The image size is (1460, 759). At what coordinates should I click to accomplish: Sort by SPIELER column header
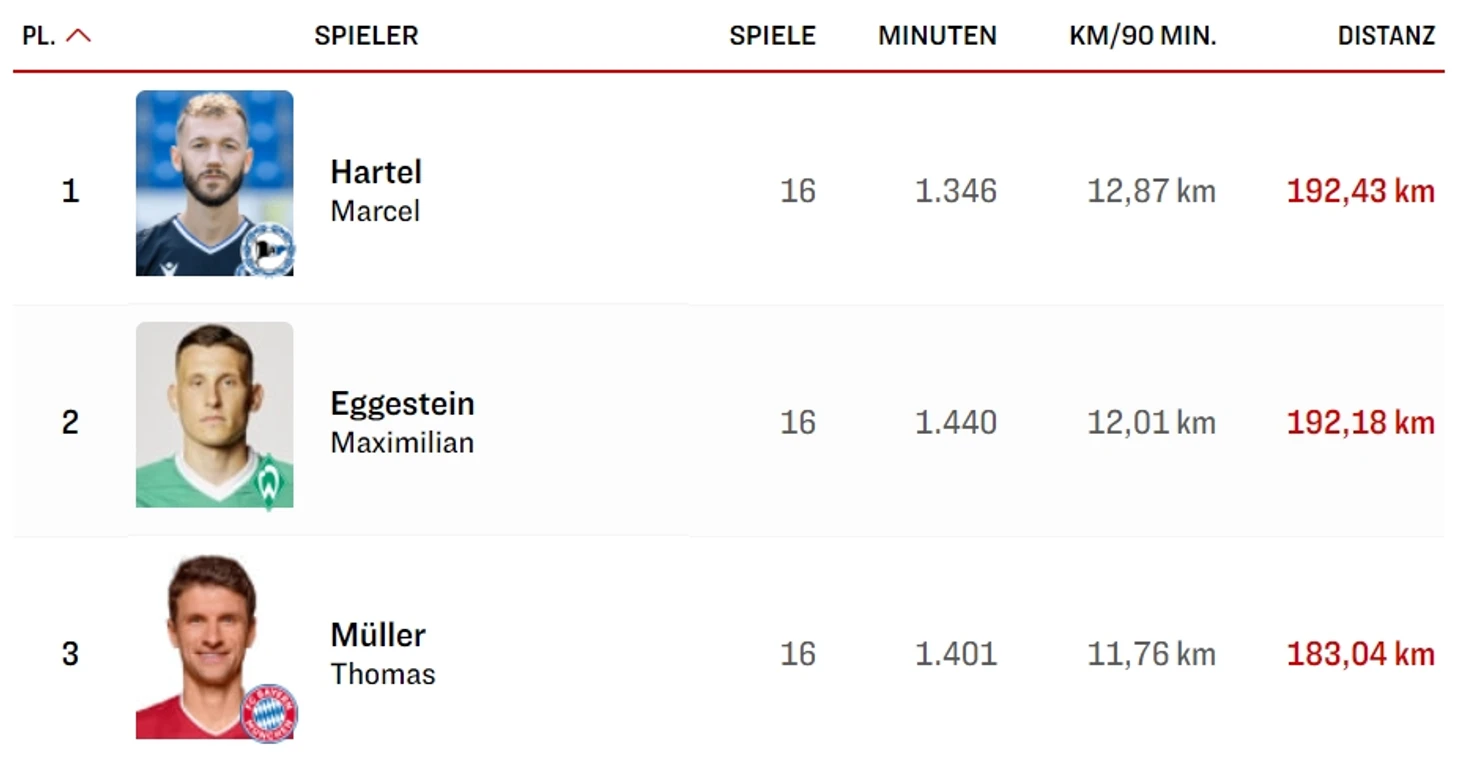(x=366, y=36)
